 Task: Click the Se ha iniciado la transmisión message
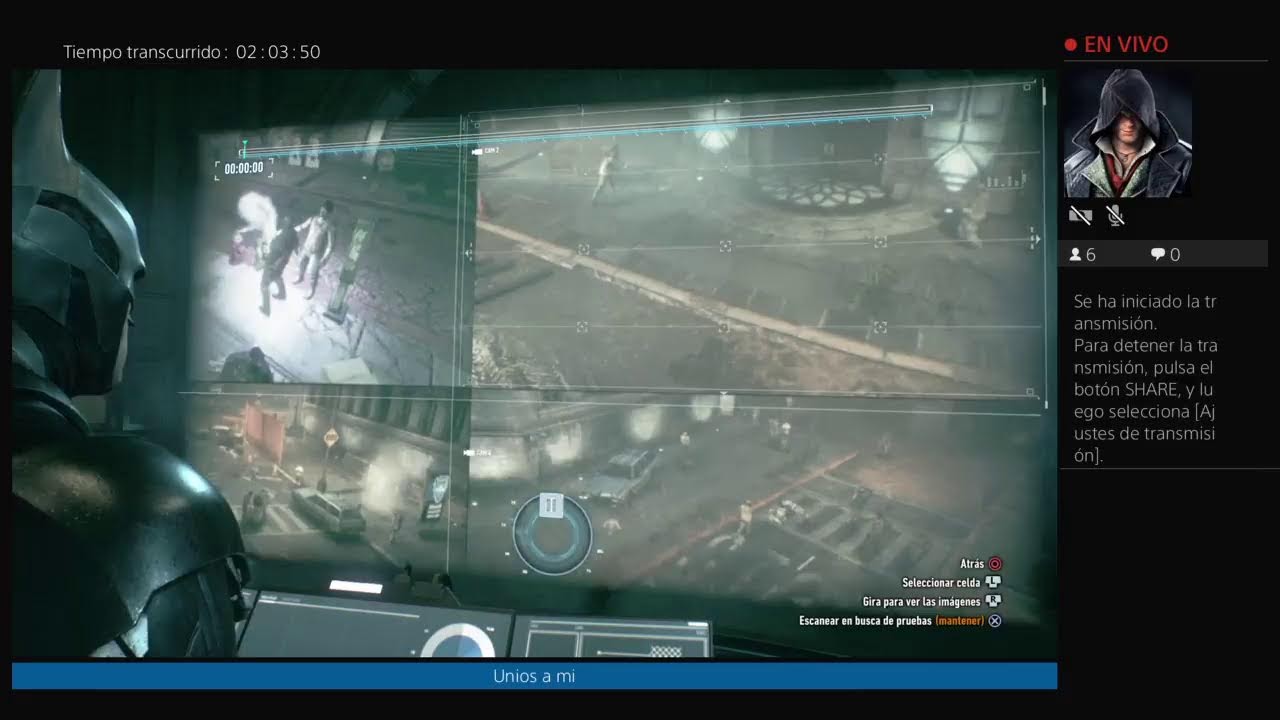pos(1145,312)
